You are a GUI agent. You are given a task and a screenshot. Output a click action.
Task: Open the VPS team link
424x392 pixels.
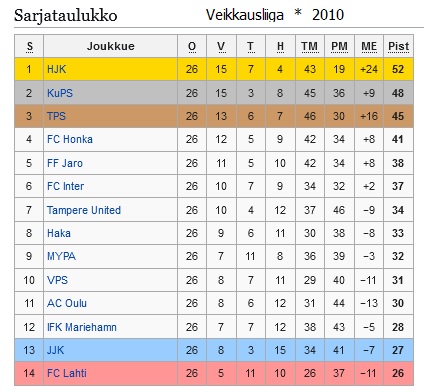pyautogui.click(x=57, y=280)
